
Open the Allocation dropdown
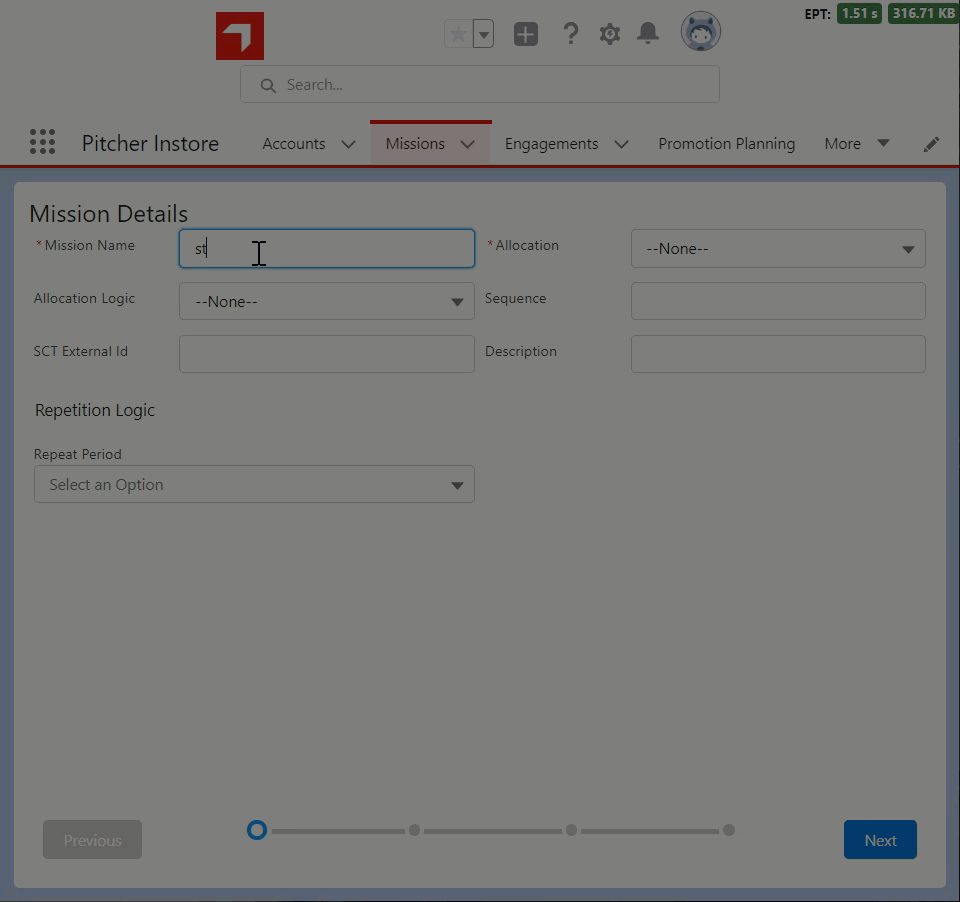(777, 249)
